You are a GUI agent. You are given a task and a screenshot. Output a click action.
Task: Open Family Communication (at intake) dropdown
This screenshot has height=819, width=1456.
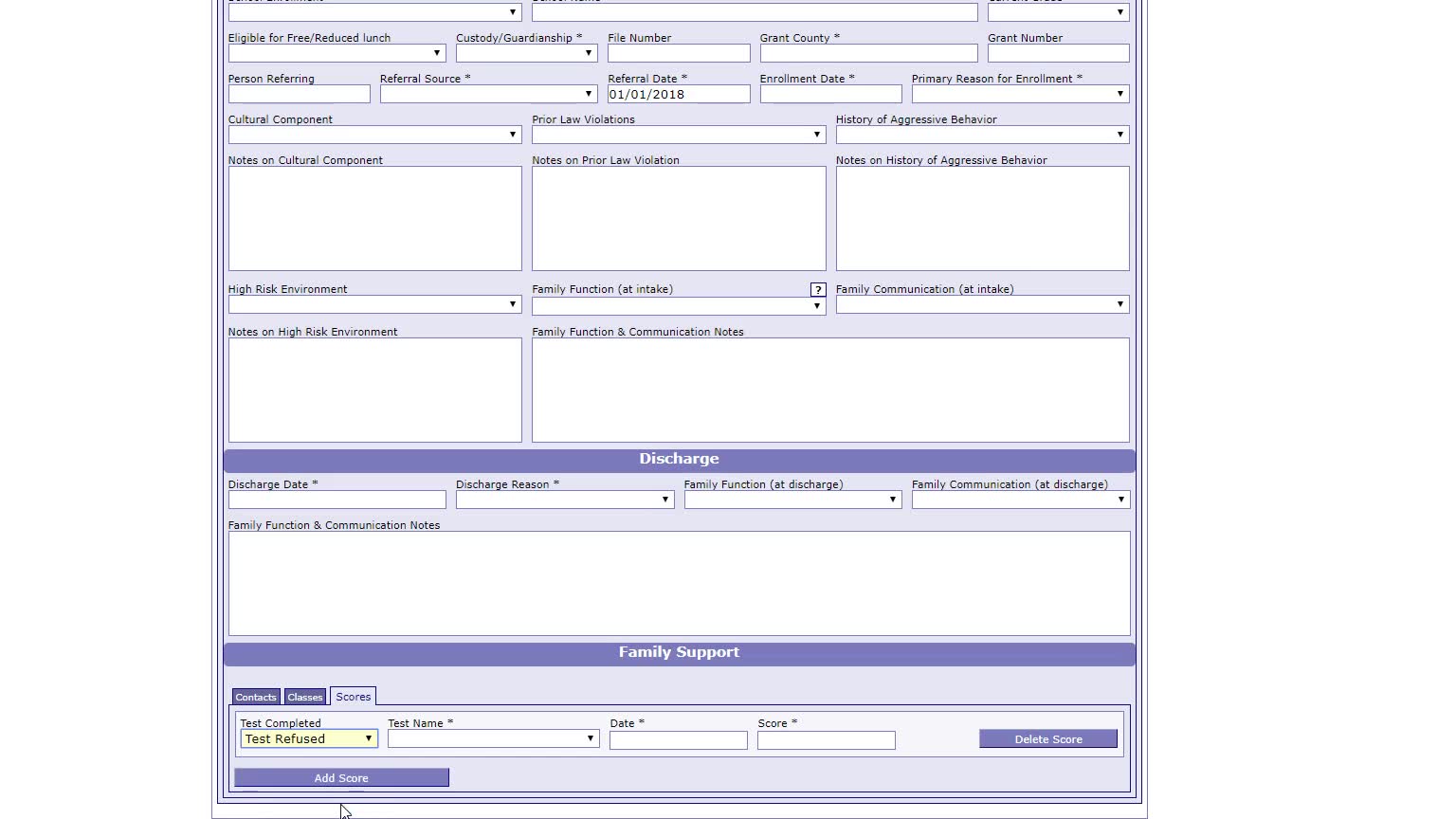(x=982, y=304)
